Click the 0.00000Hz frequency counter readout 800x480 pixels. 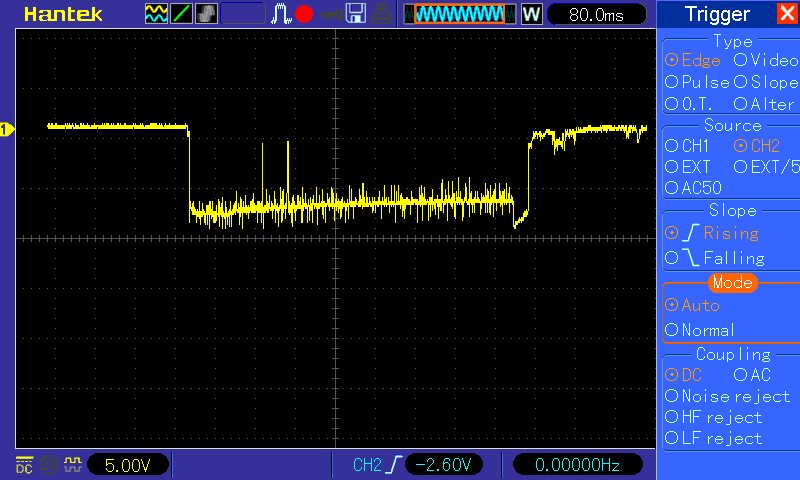point(577,465)
